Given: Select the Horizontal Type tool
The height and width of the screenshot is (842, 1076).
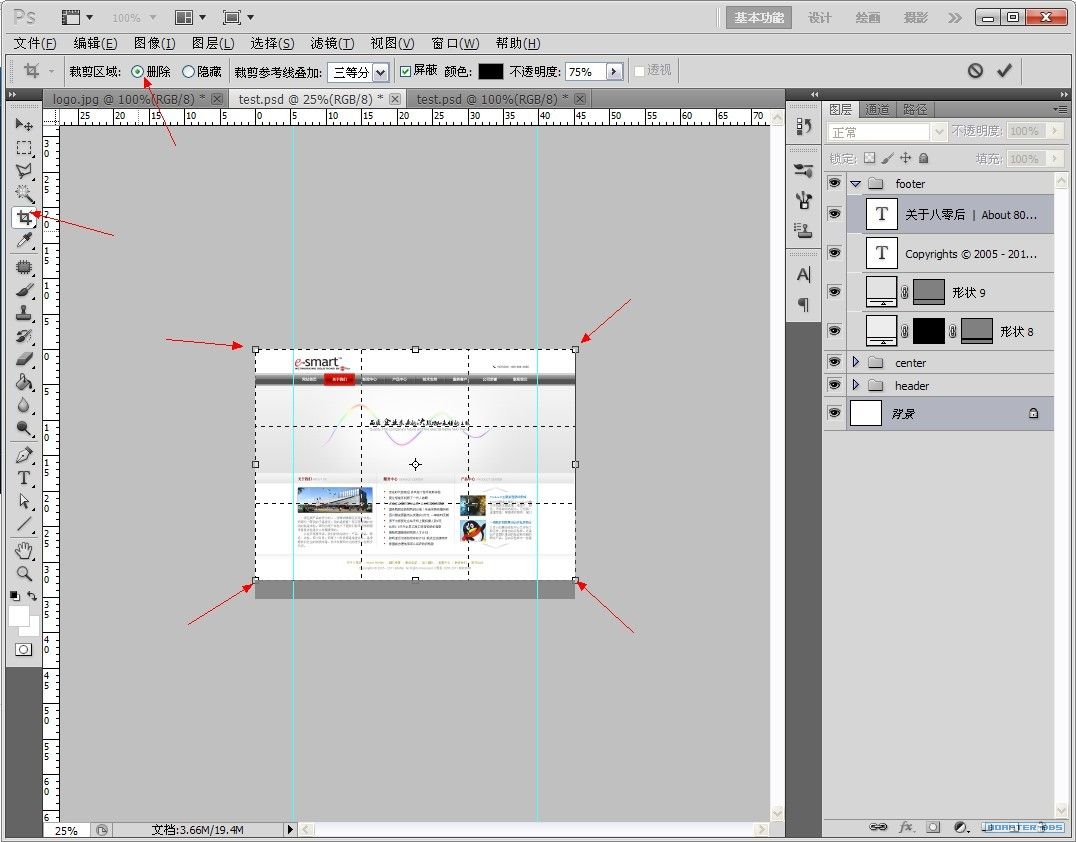Looking at the screenshot, I should point(24,478).
